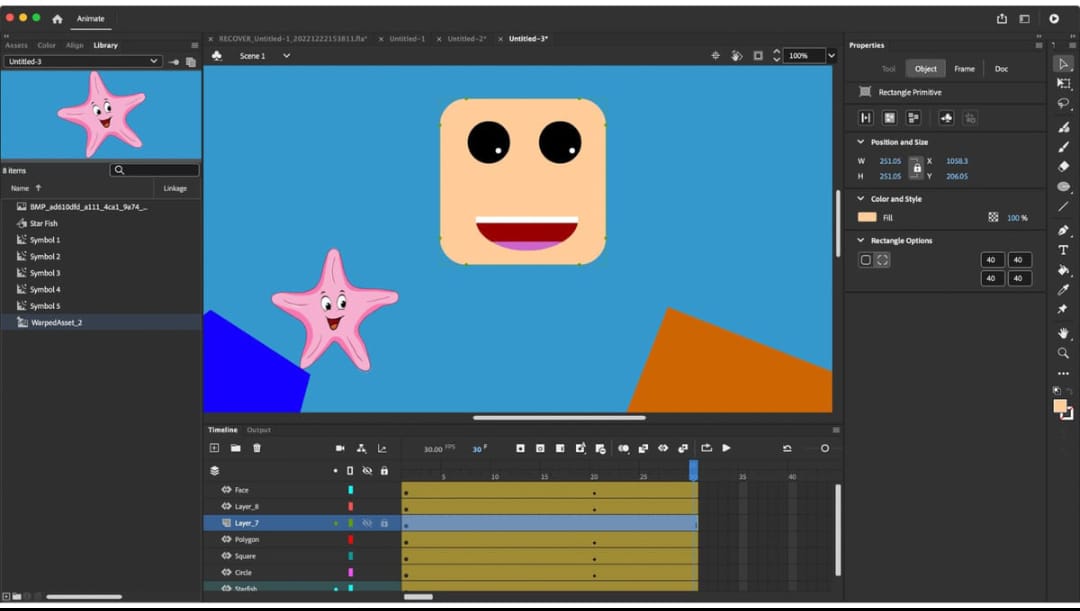Toggle Layer_7 visibility eye icon

[367, 523]
